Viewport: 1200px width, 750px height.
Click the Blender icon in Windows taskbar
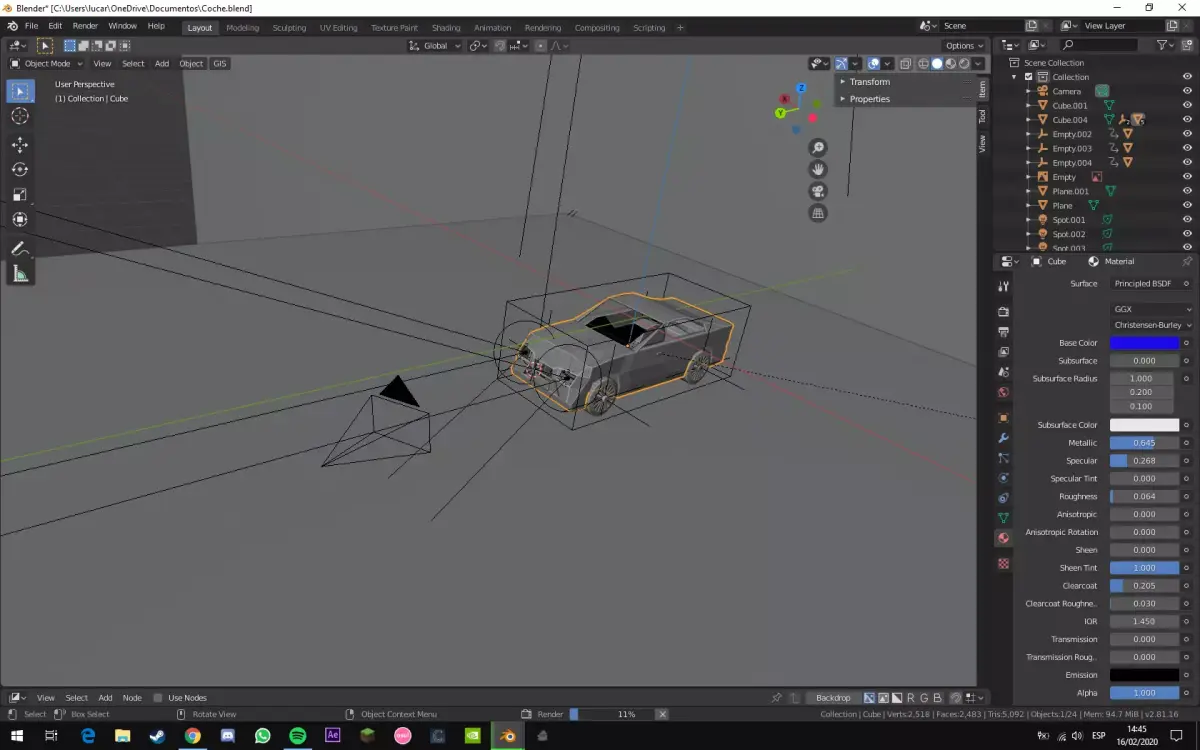(x=508, y=736)
